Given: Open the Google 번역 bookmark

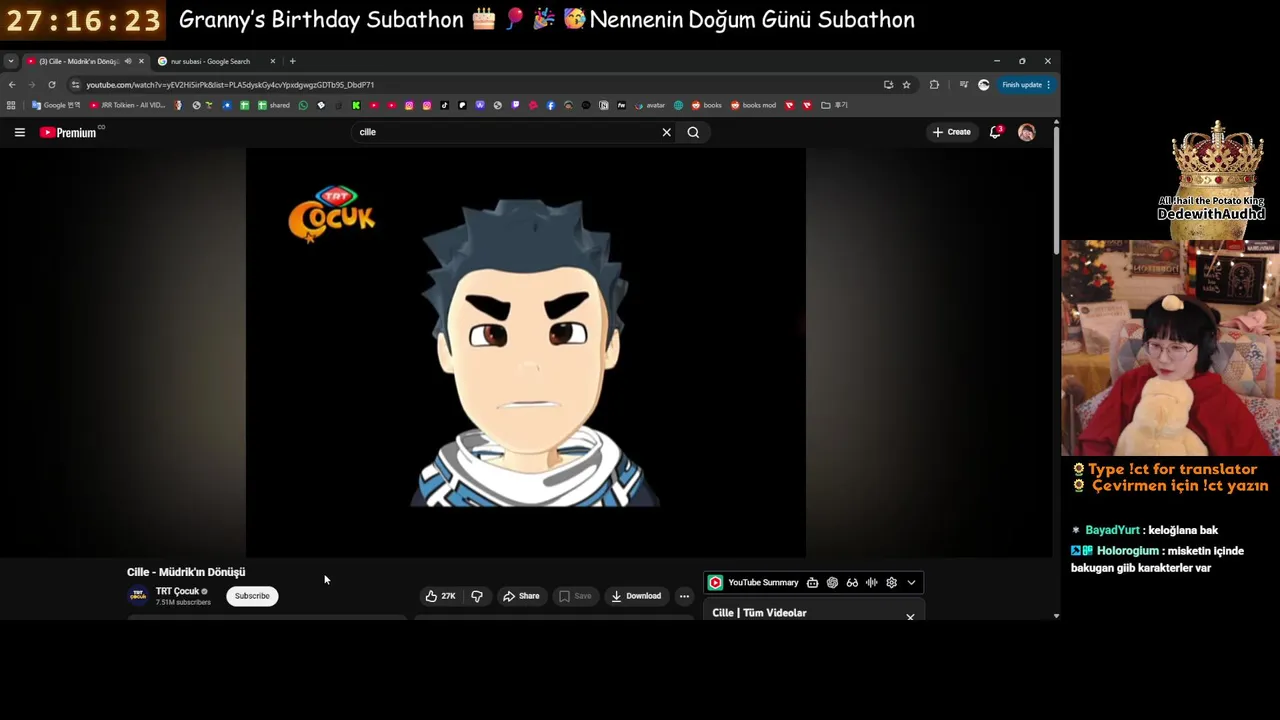Looking at the screenshot, I should click(x=56, y=105).
